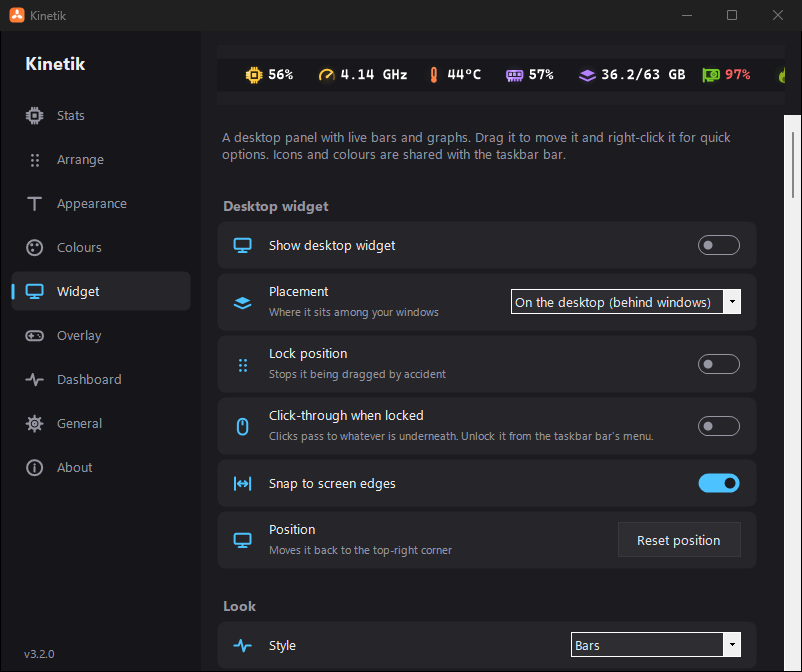
Task: Open the General settings page
Action: (101, 423)
